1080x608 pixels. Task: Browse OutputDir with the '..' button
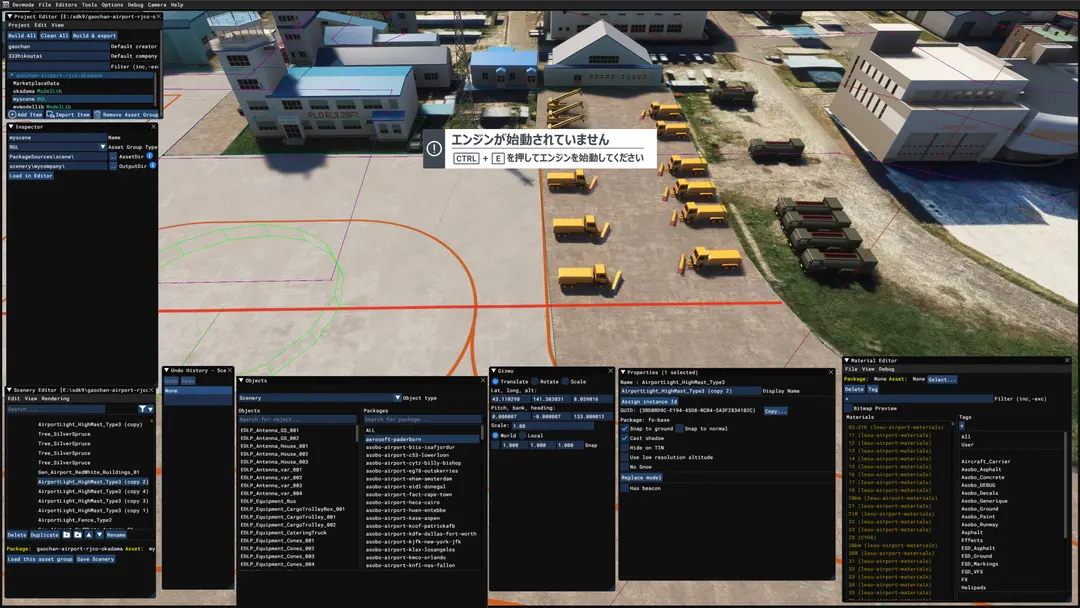coord(113,166)
